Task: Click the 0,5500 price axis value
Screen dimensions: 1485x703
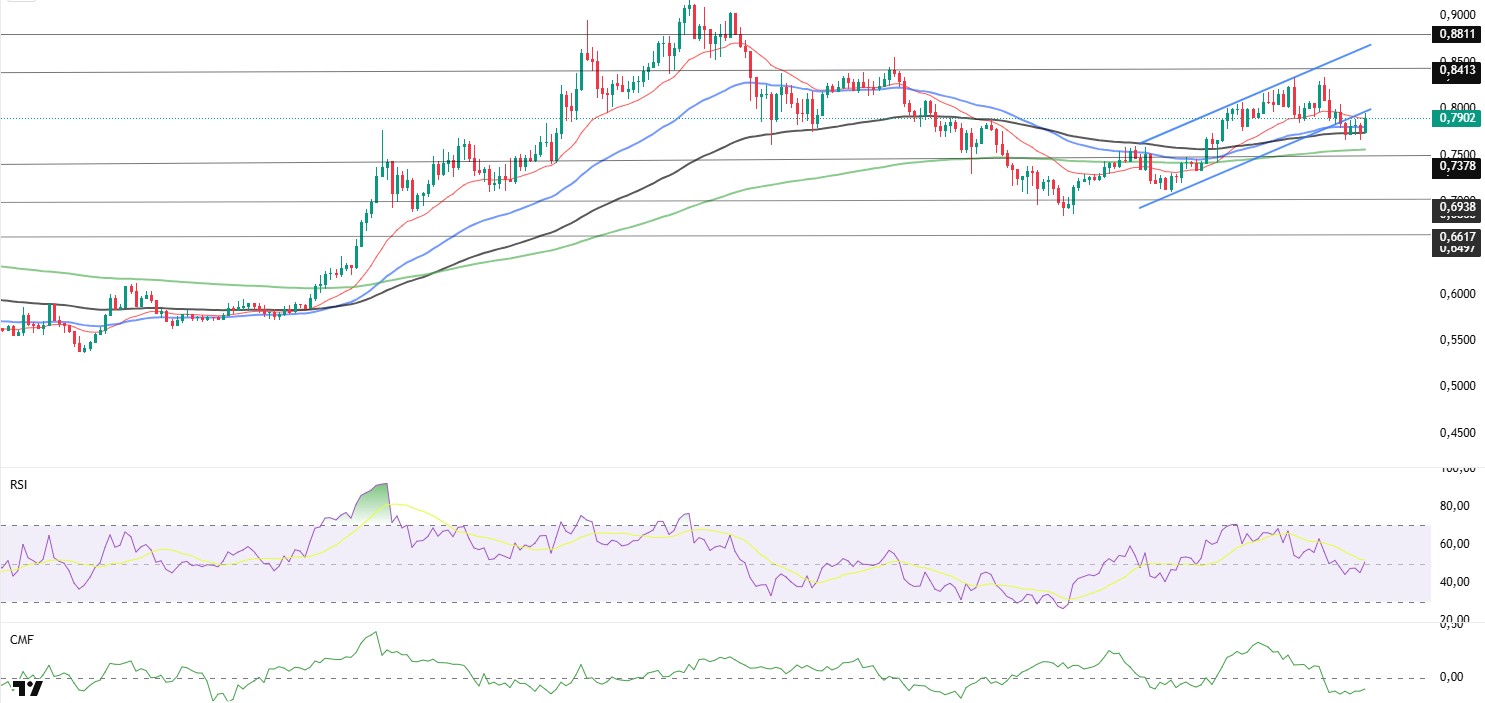Action: (x=1457, y=340)
